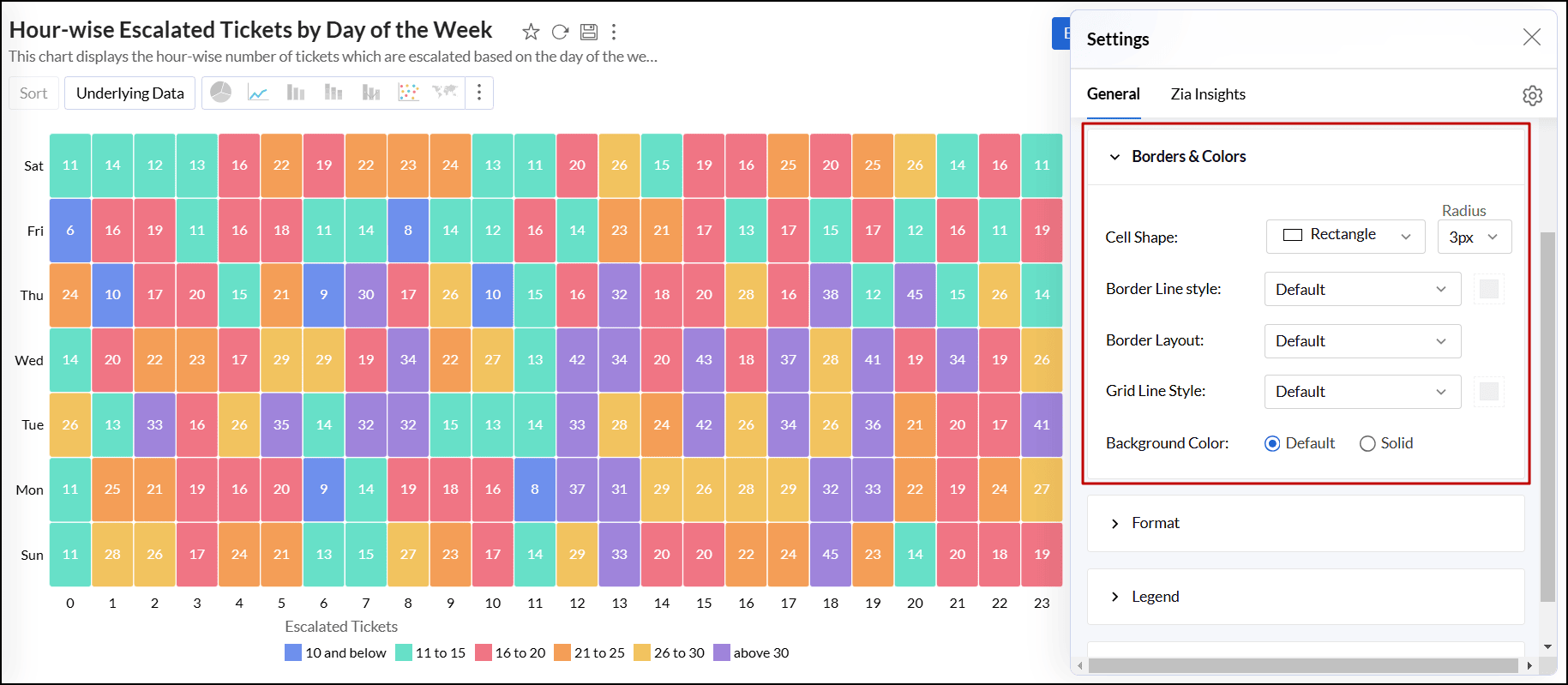
Task: Open the gear settings in the panel
Action: coord(1532,95)
